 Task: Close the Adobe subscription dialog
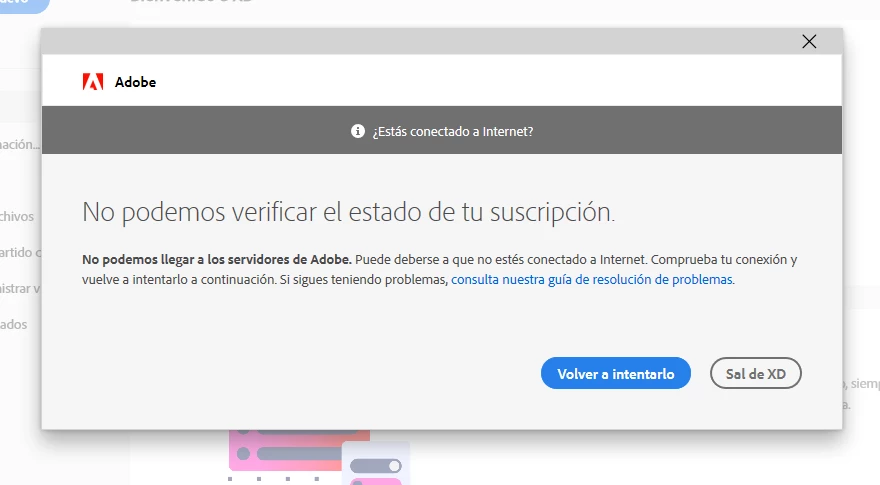[809, 42]
